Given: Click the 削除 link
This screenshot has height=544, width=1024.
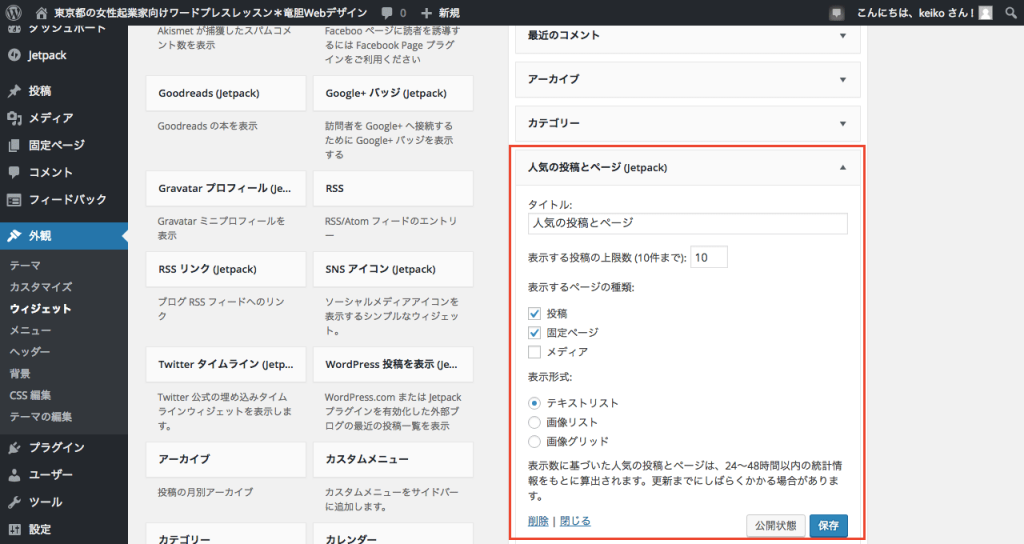Looking at the screenshot, I should pyautogui.click(x=538, y=520).
